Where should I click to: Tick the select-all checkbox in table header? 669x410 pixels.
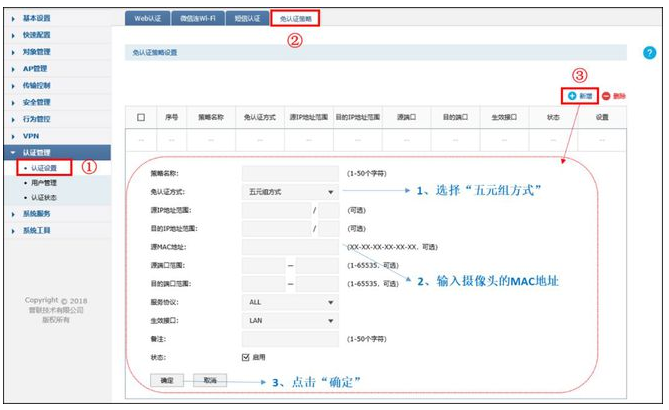click(x=141, y=117)
